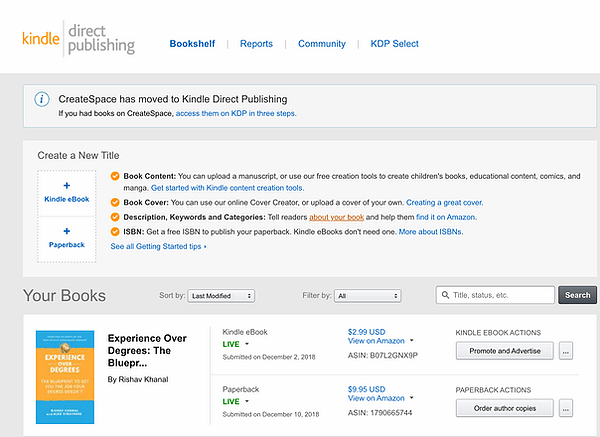This screenshot has width=600, height=437.
Task: Open ellipsis menu beside Order author copies
Action: click(x=566, y=408)
